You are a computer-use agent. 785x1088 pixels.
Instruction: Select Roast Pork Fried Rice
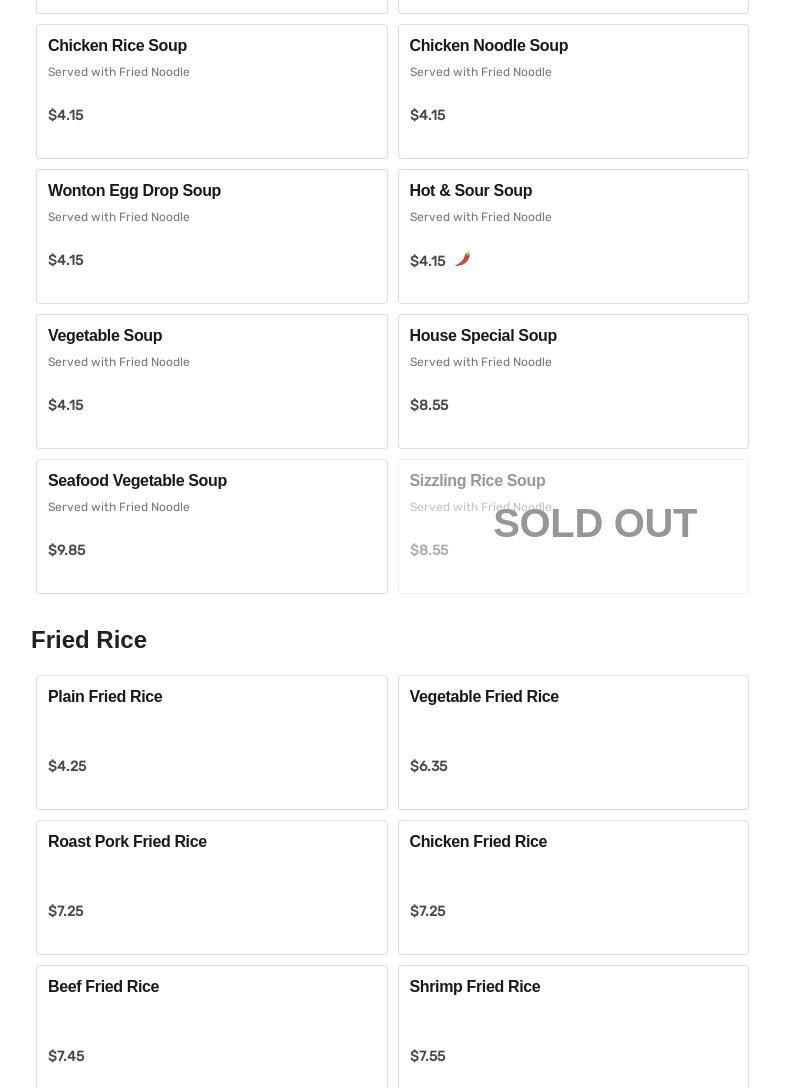pyautogui.click(x=212, y=887)
